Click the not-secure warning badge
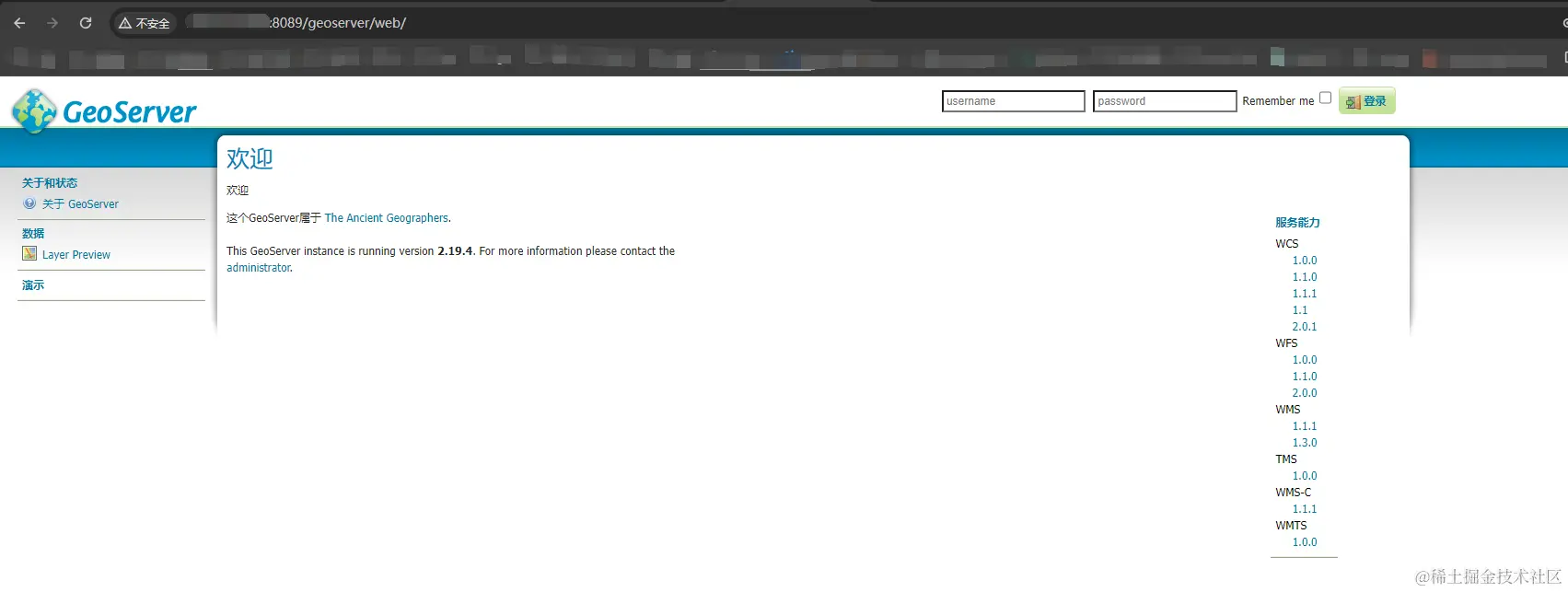The image size is (1568, 592). click(144, 23)
